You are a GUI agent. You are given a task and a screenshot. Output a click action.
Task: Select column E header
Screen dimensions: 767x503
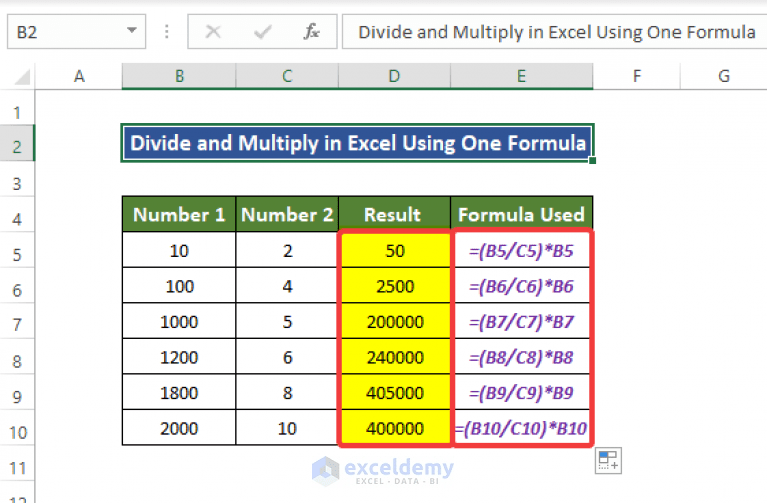[x=521, y=76]
